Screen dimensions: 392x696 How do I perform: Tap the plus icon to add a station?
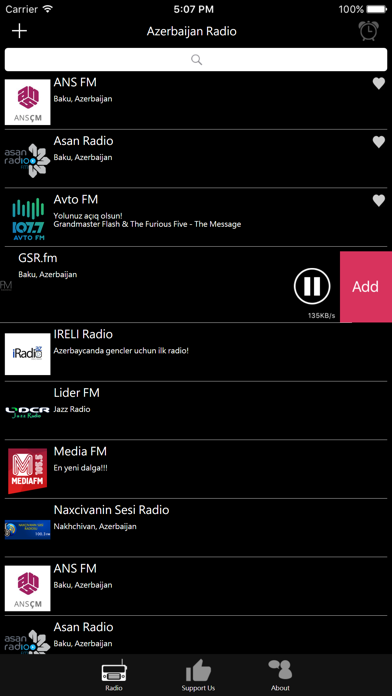tap(20, 31)
